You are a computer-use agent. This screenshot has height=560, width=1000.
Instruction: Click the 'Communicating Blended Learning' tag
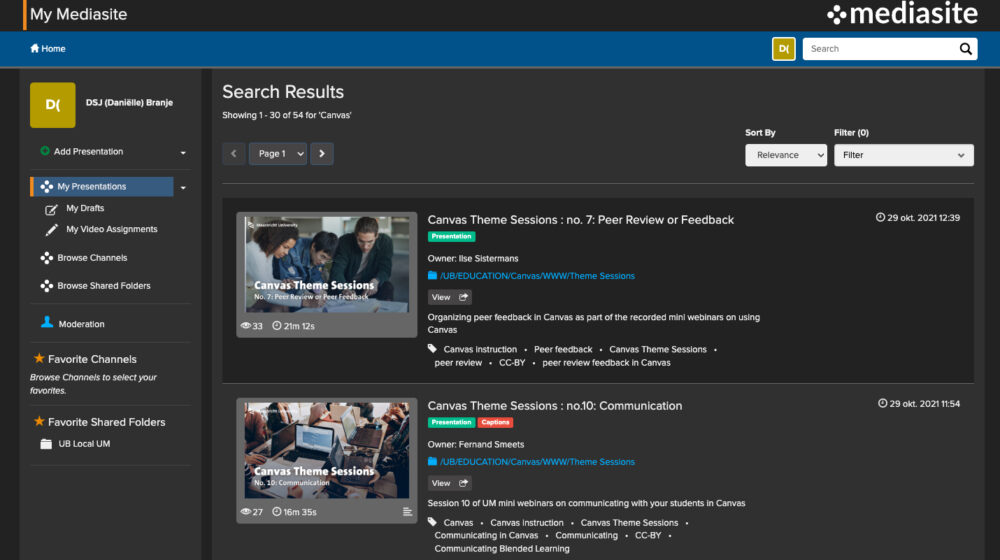click(502, 549)
